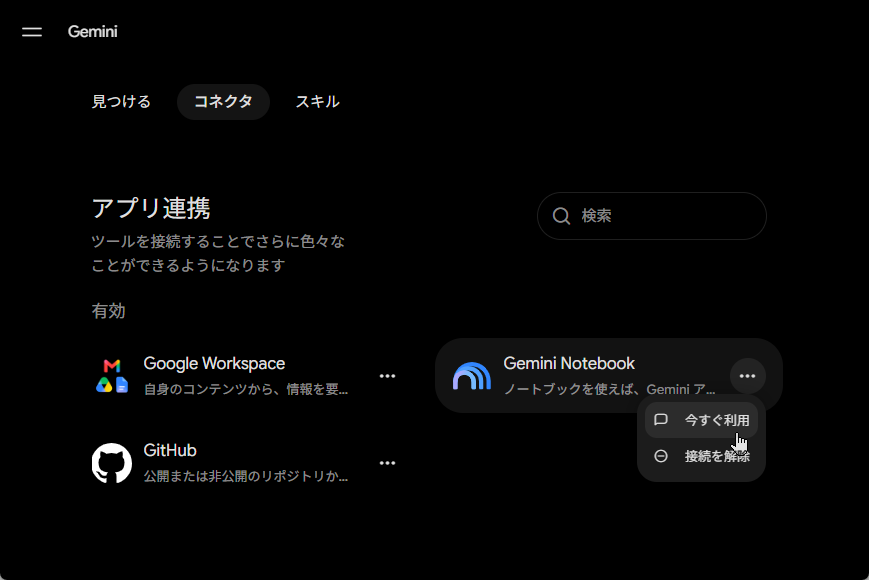Choose 接続を解除 from the menu
Screen dimensions: 869x580
tap(702, 456)
